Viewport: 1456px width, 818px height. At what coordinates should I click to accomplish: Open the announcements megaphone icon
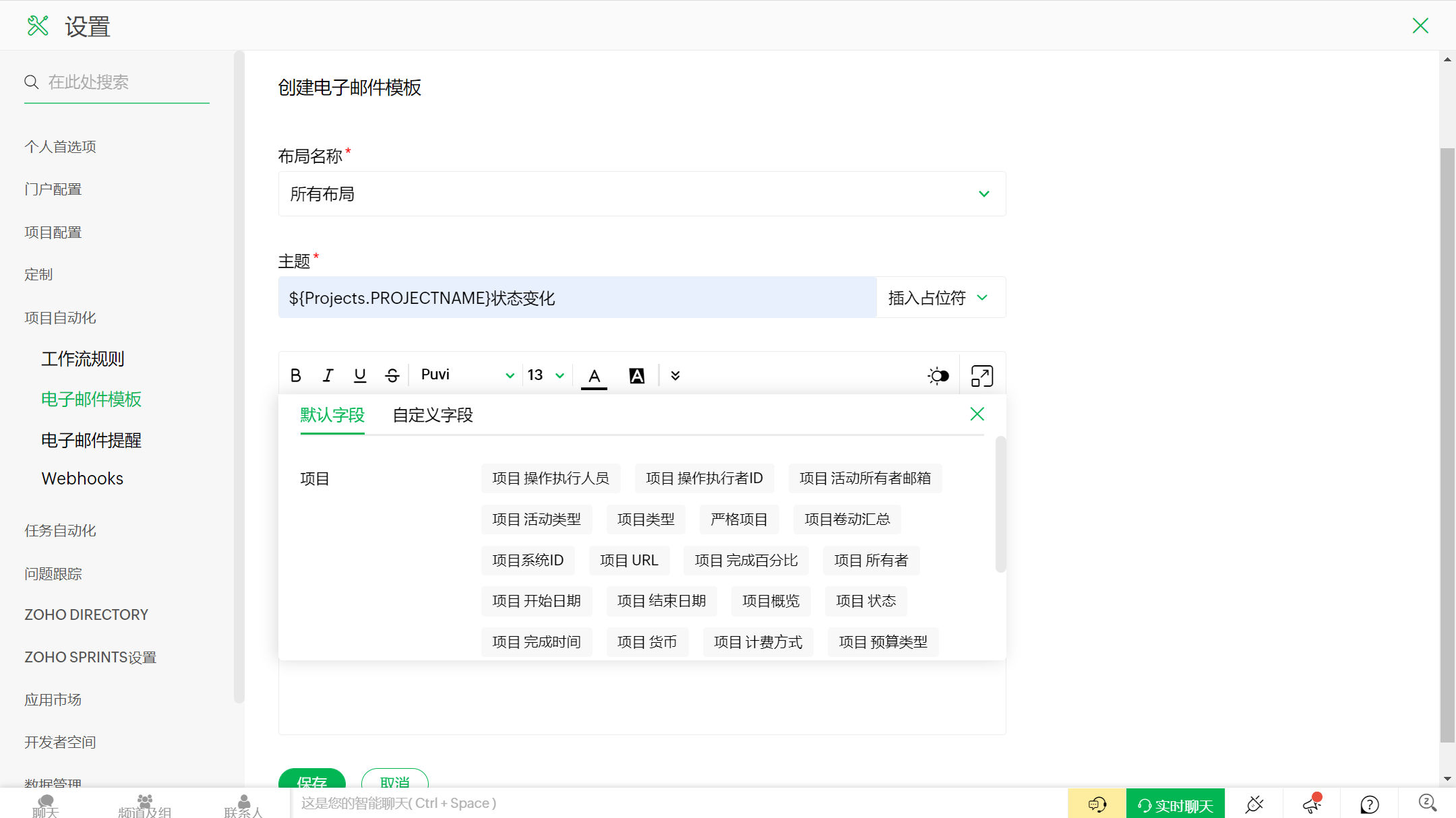tap(1312, 804)
